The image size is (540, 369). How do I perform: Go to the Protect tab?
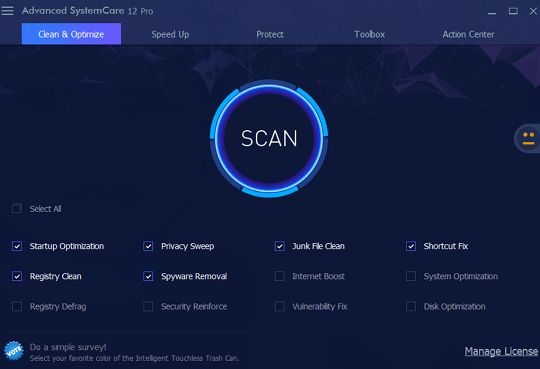270,34
